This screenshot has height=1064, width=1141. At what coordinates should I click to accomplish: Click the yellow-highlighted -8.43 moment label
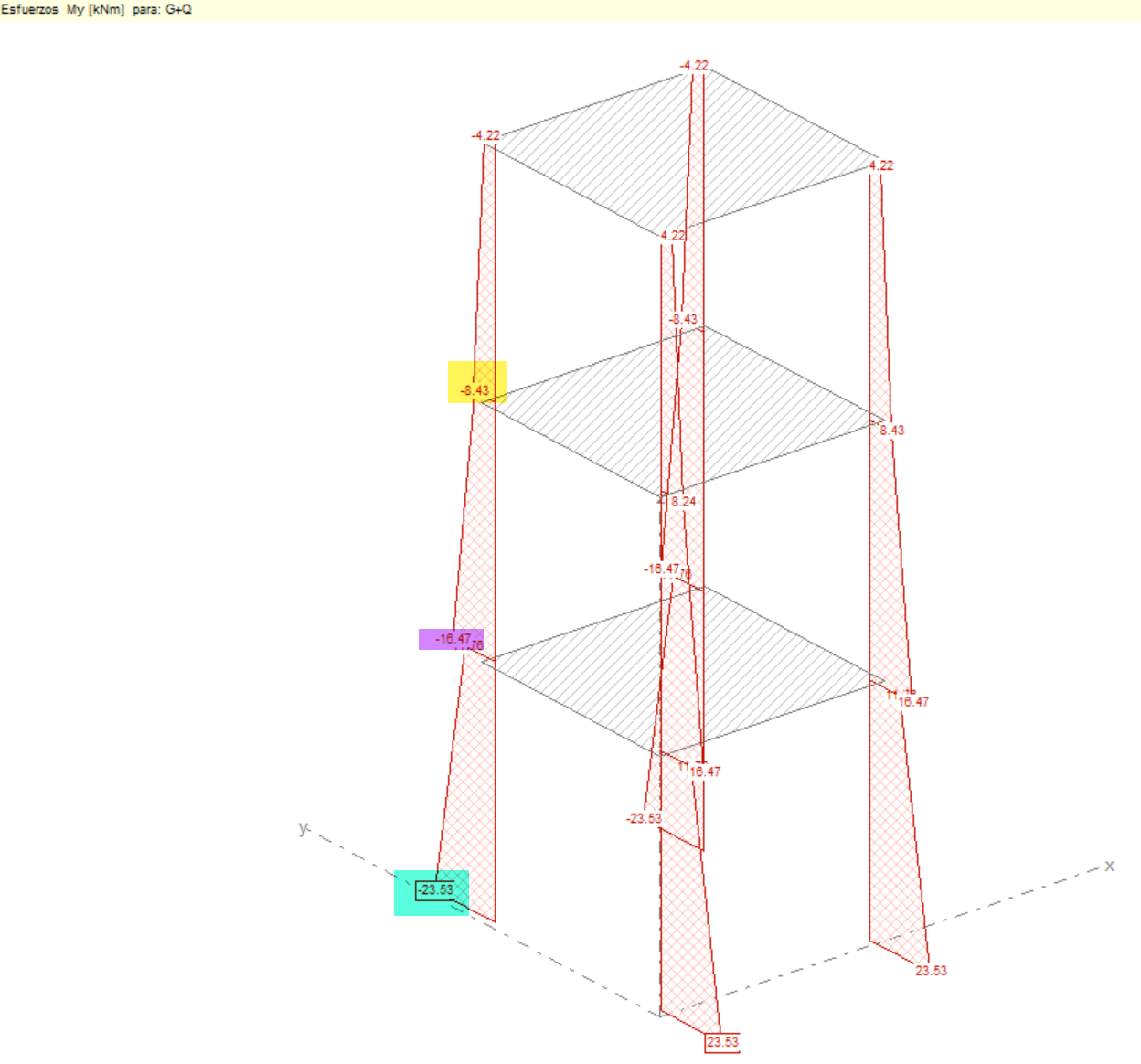click(x=475, y=390)
